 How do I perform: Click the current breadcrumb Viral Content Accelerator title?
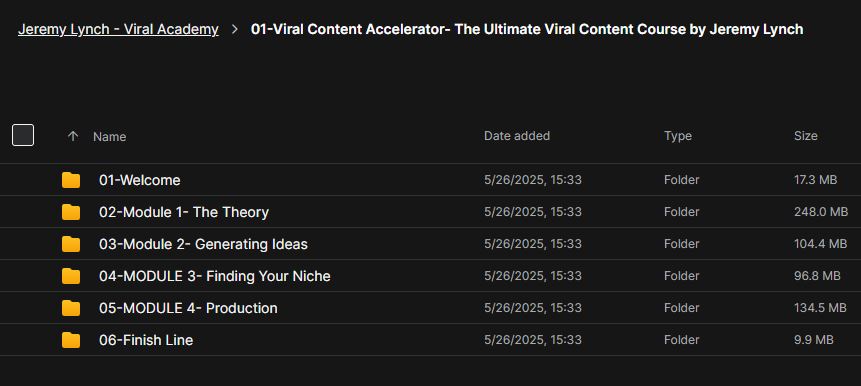click(527, 29)
